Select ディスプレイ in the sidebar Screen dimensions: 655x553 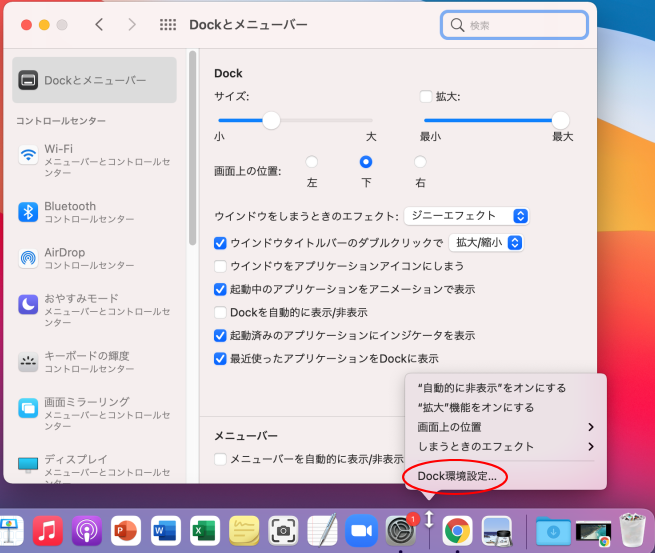pos(94,468)
